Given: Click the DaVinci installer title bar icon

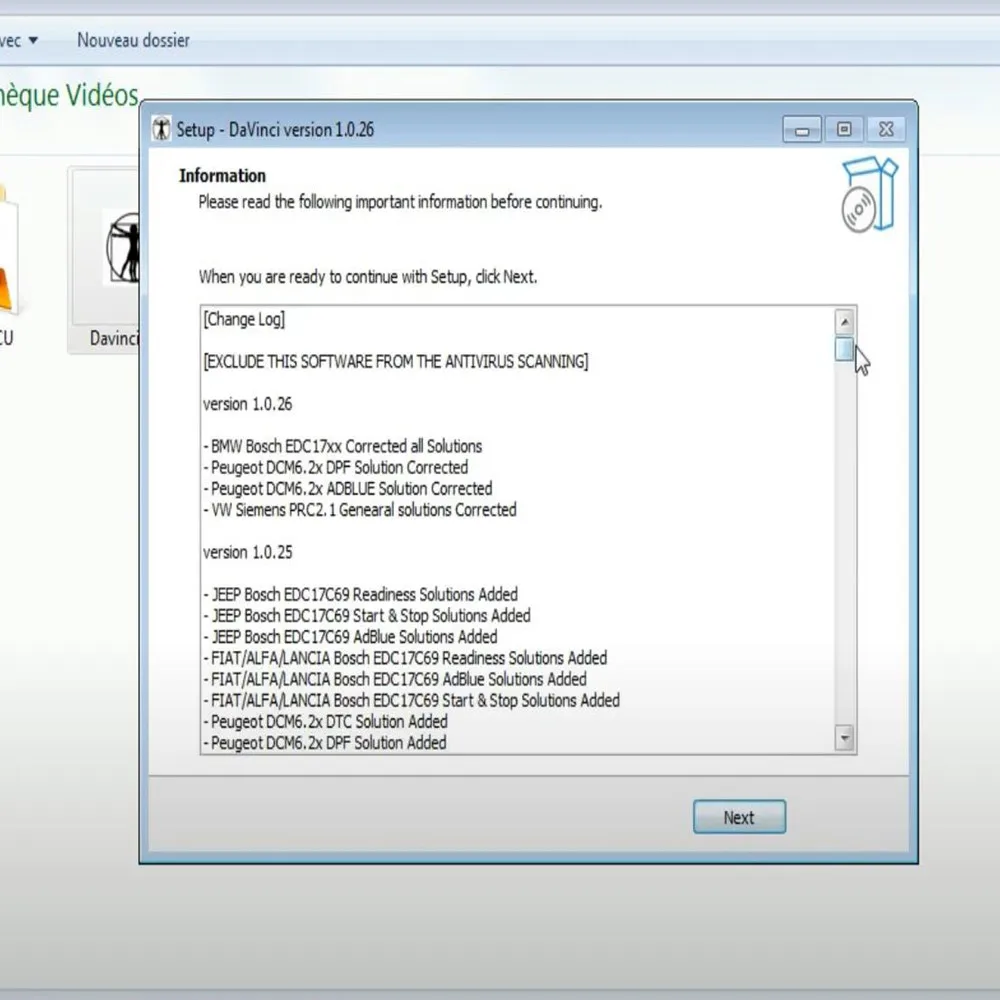Looking at the screenshot, I should [161, 129].
